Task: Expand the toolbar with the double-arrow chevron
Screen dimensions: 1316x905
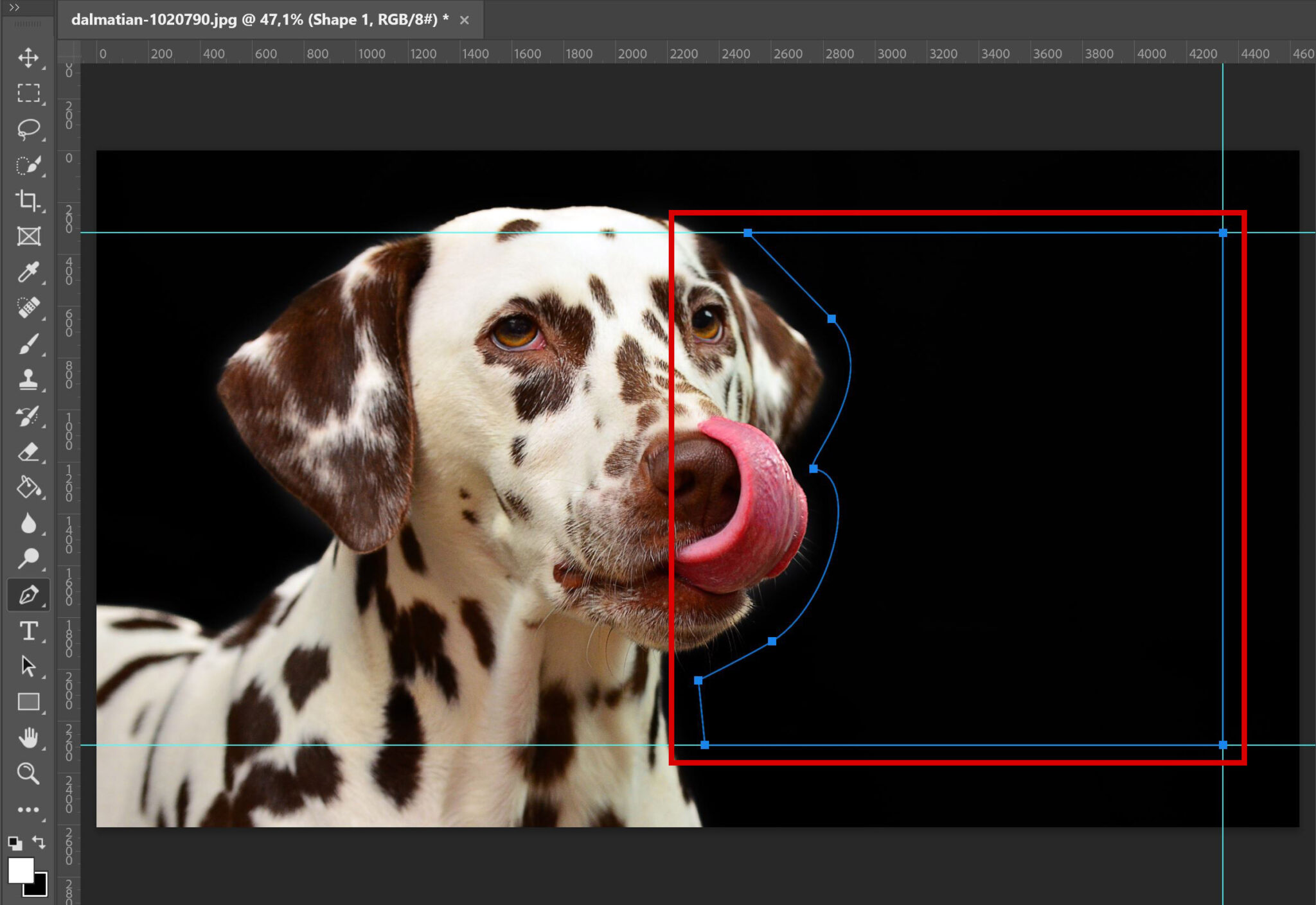Action: [x=13, y=9]
